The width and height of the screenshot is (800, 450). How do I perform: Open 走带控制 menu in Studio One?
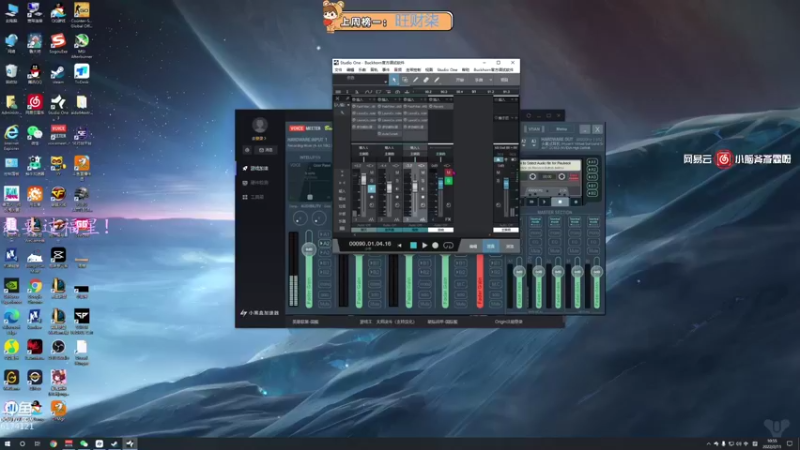click(413, 69)
